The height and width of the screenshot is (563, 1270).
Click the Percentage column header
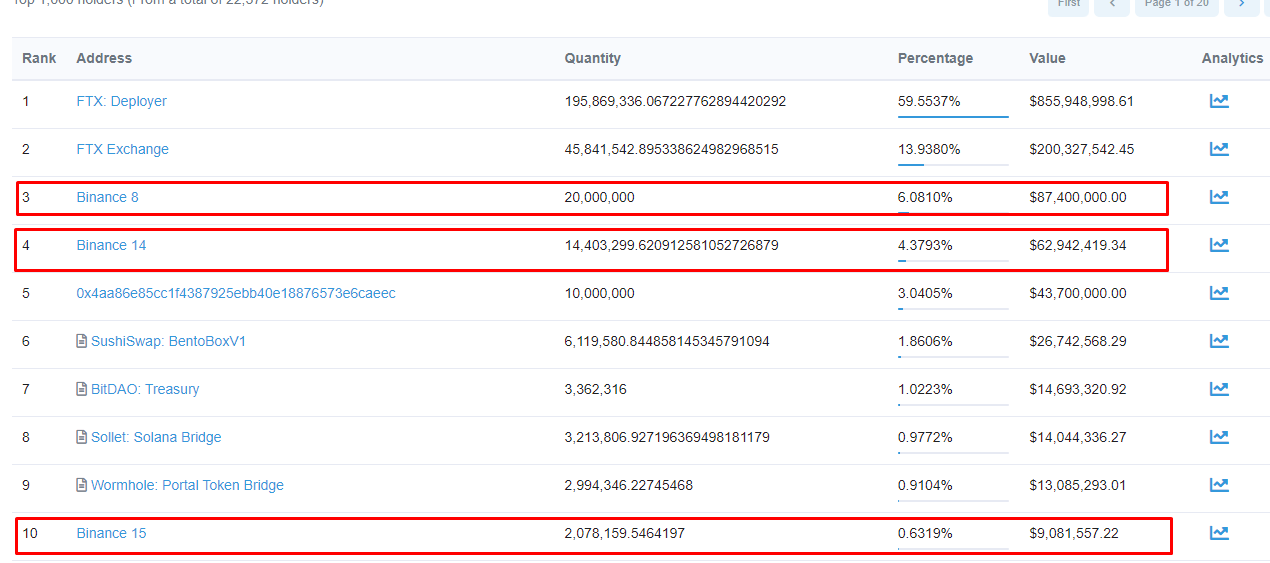click(x=935, y=58)
